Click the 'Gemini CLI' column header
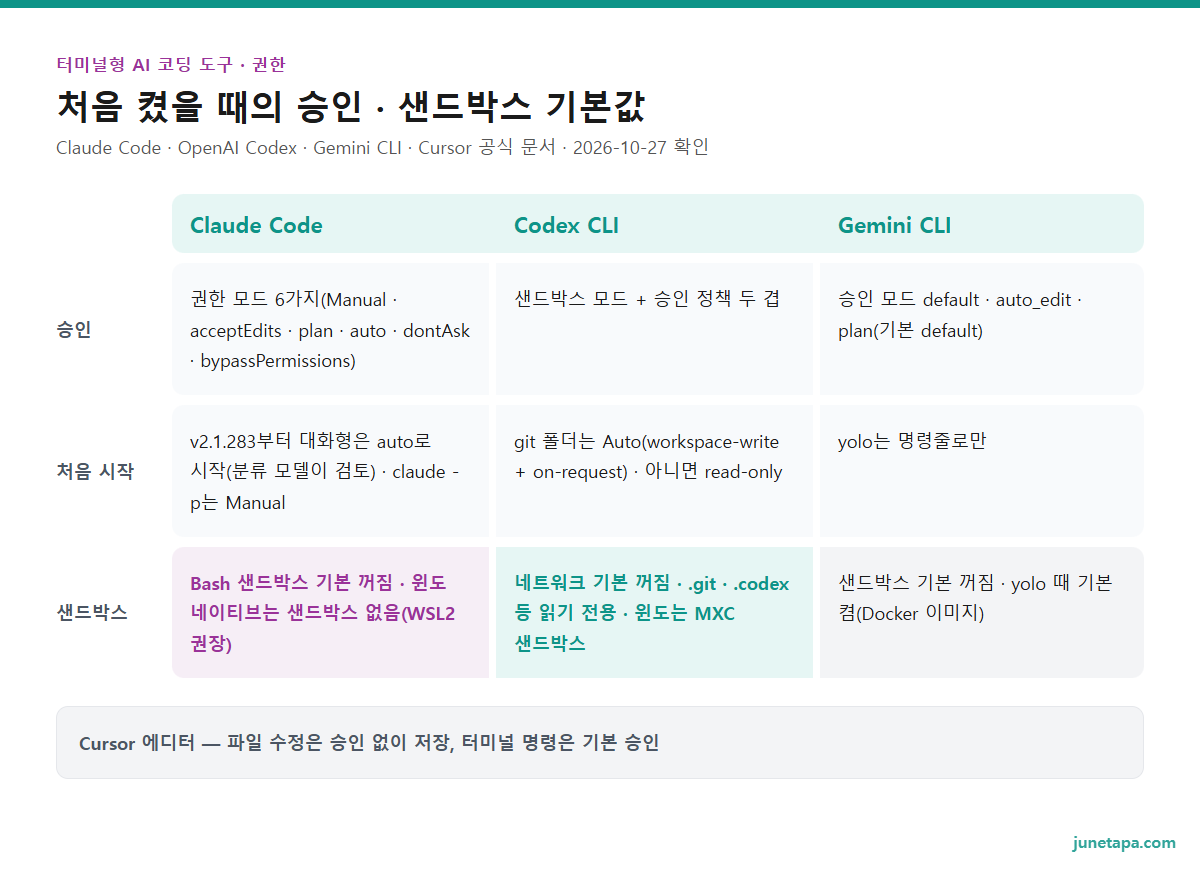This screenshot has height=870, width=1200. [x=894, y=225]
